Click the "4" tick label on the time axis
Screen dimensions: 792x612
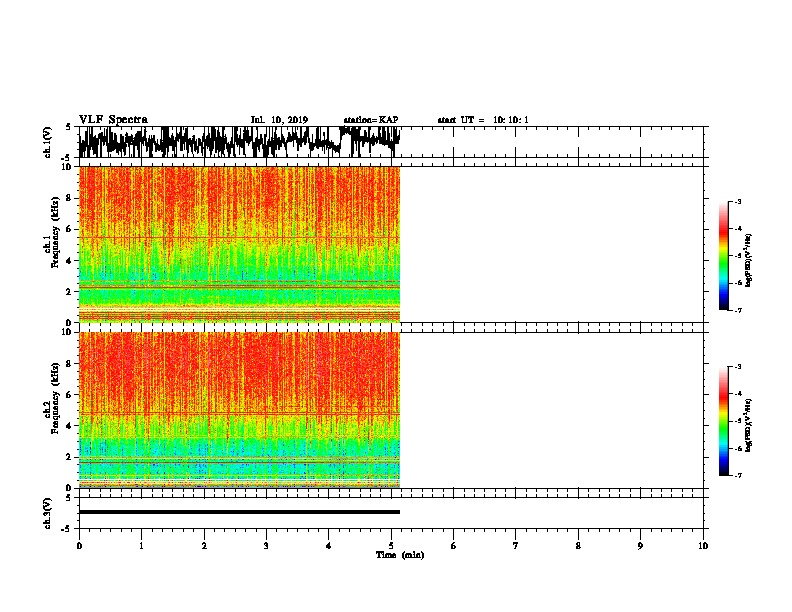[329, 546]
